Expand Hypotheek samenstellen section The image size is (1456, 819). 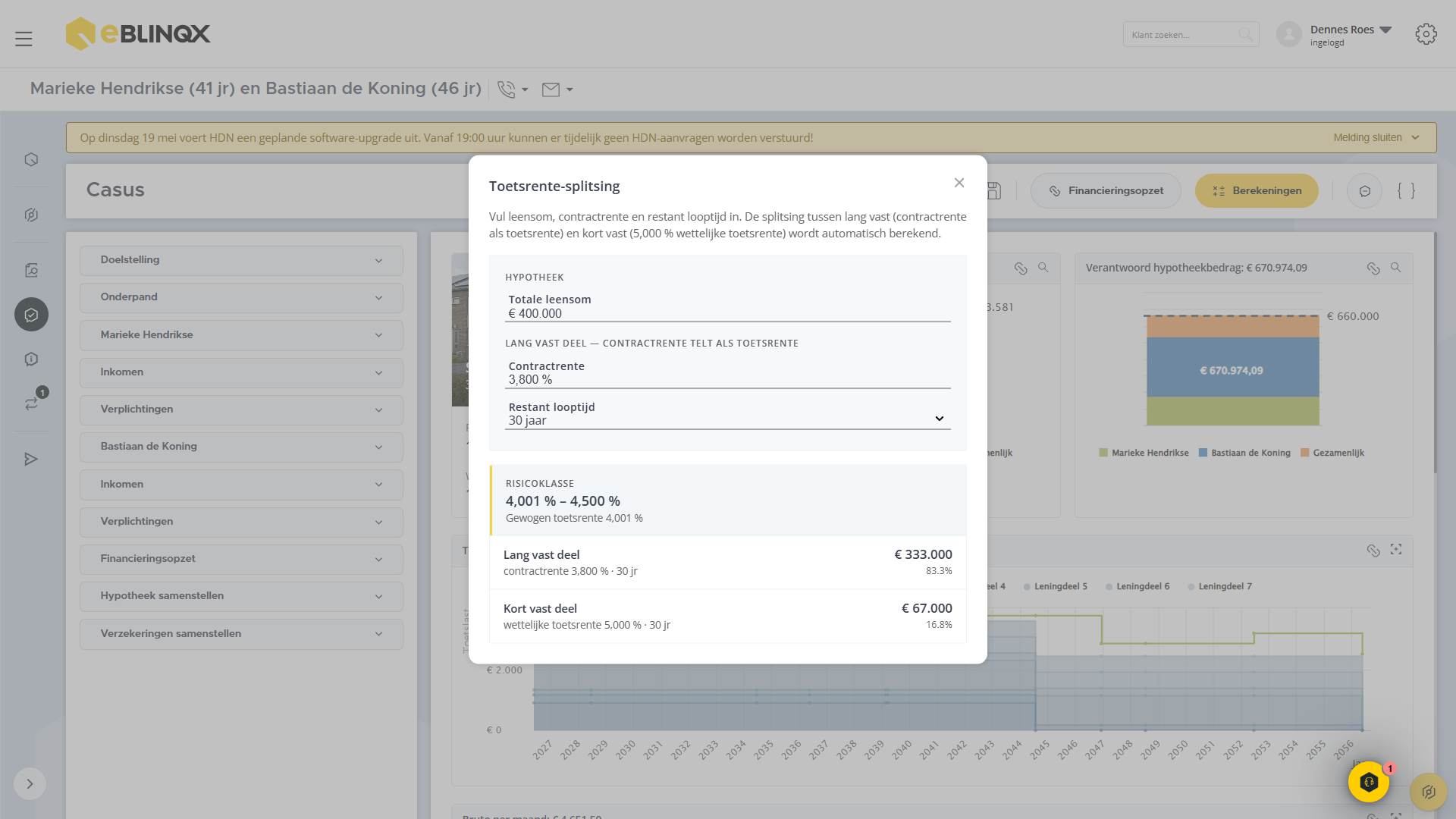click(x=241, y=596)
